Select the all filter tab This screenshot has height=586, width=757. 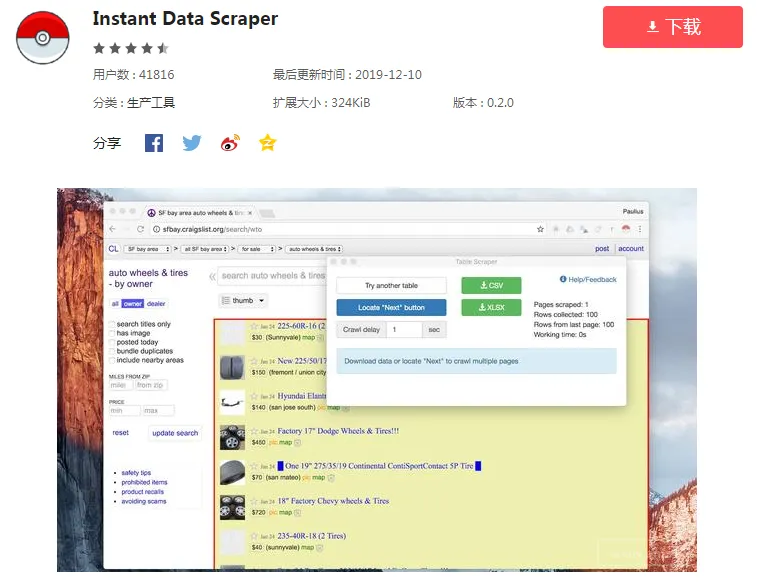click(x=115, y=304)
